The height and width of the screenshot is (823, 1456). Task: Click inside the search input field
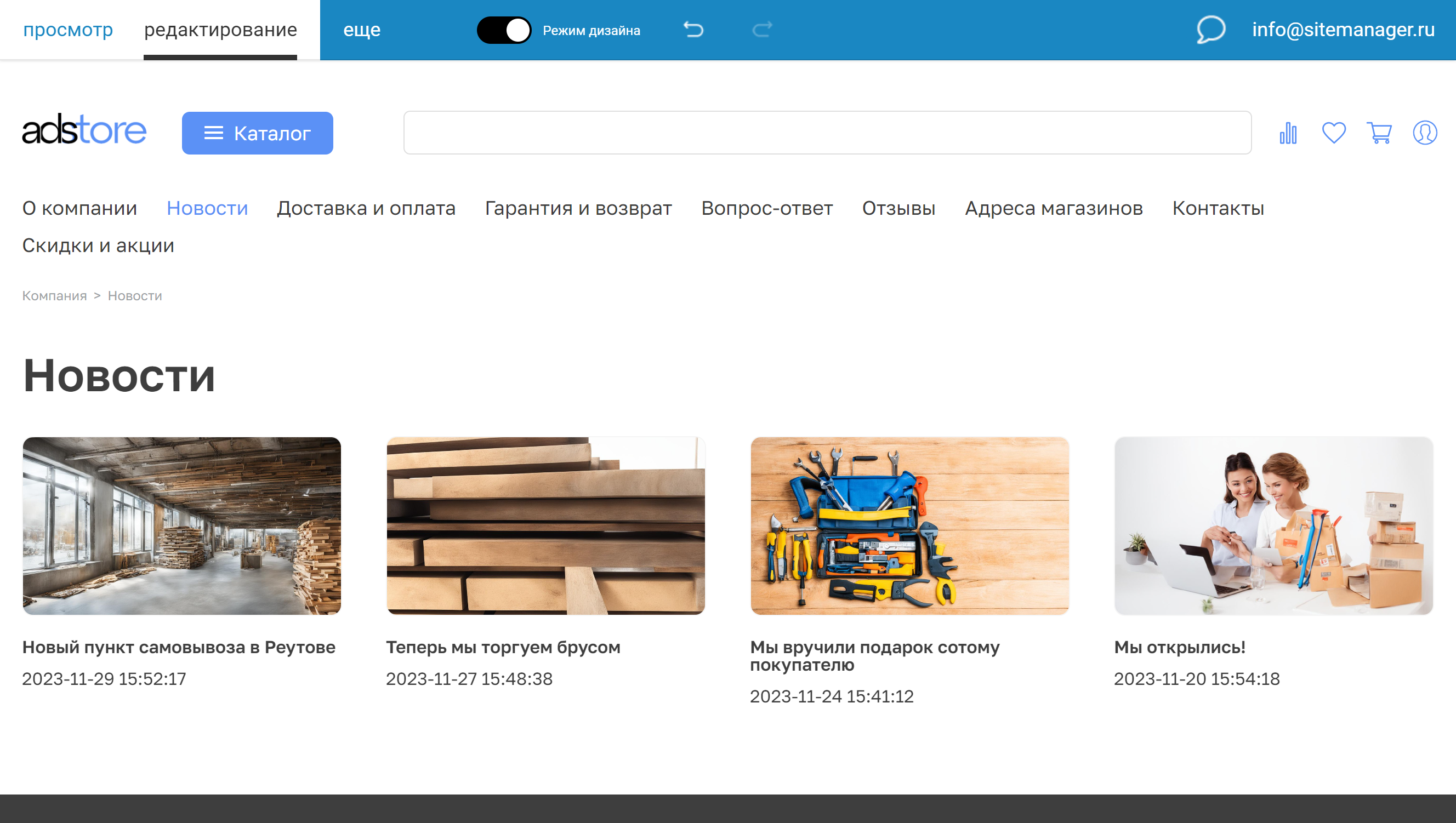pyautogui.click(x=827, y=133)
